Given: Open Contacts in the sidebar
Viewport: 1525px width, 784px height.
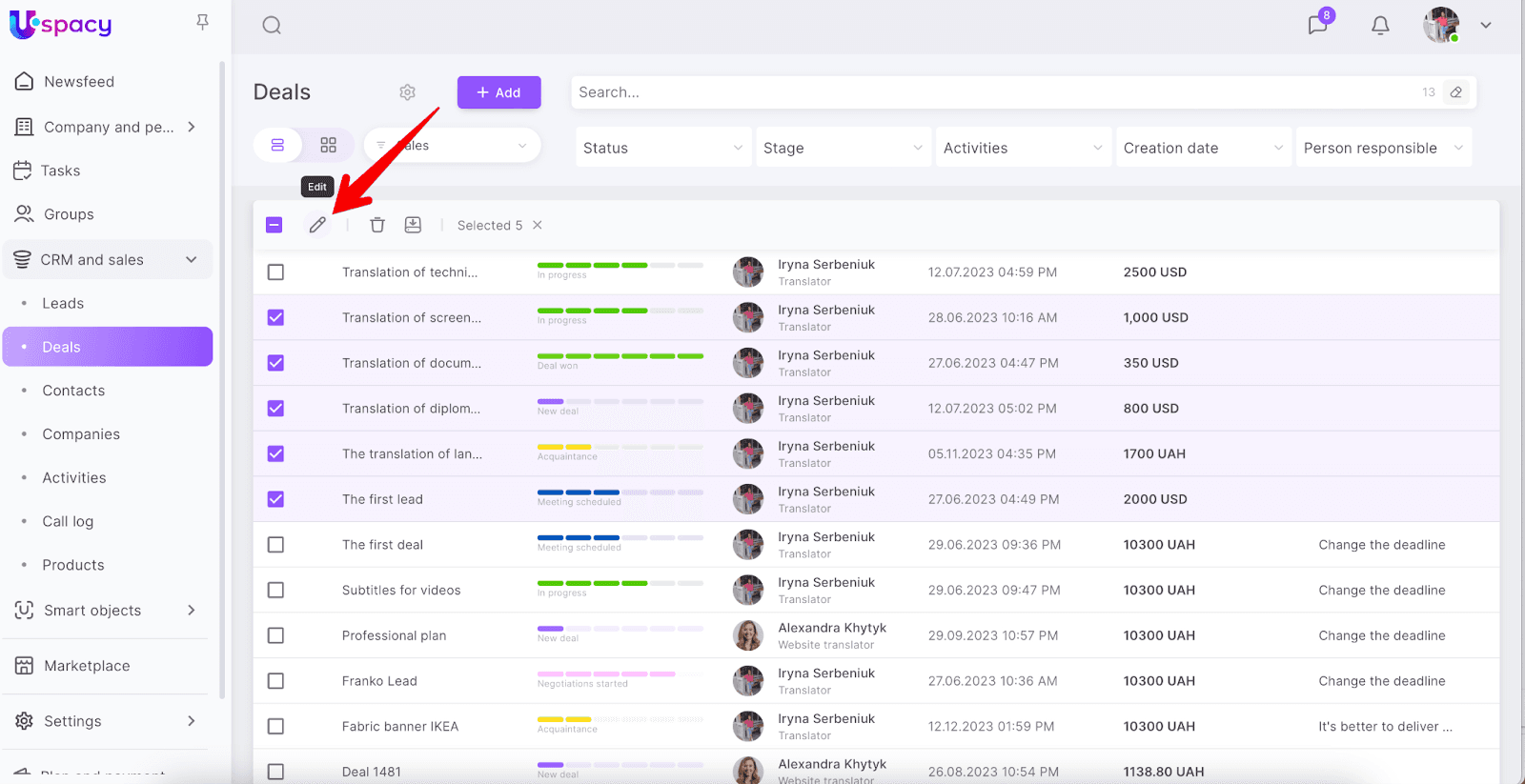Looking at the screenshot, I should pos(73,391).
